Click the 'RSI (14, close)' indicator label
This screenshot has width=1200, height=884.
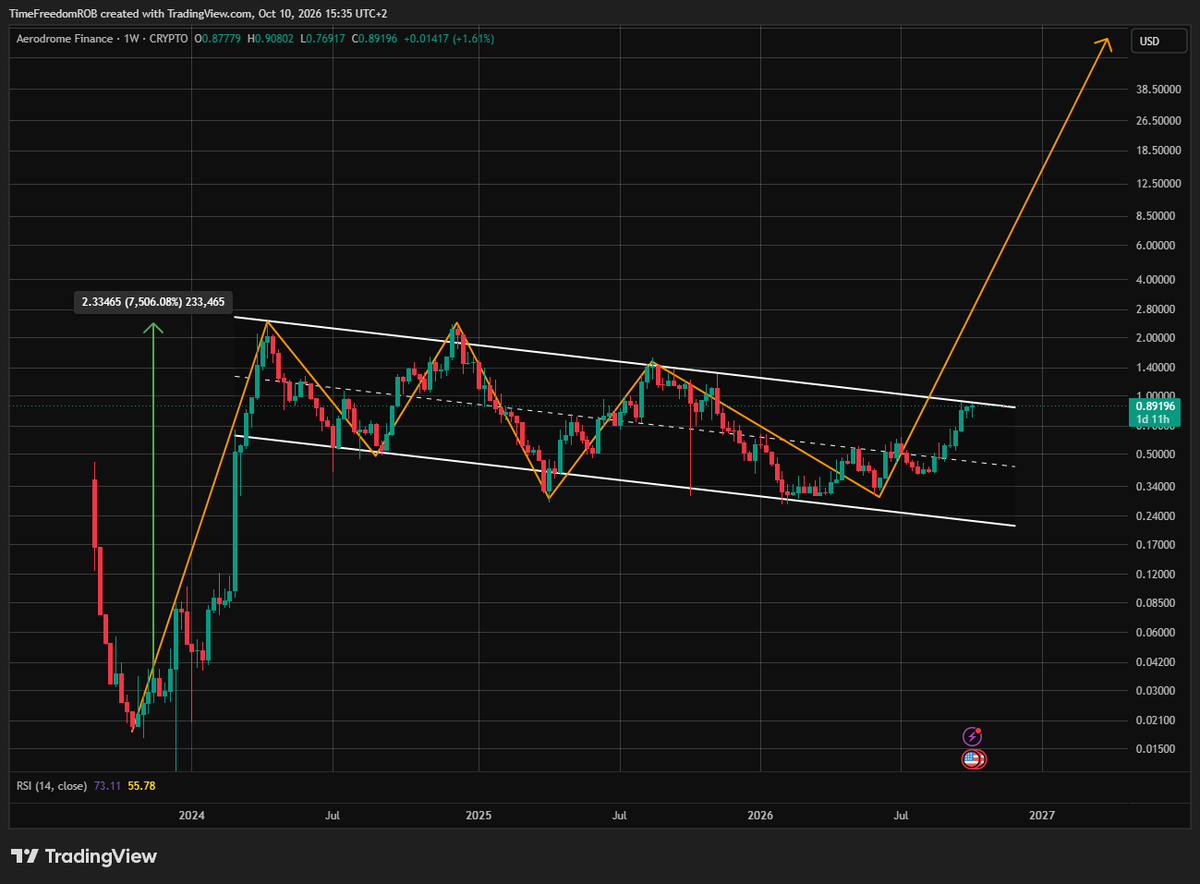tap(52, 786)
